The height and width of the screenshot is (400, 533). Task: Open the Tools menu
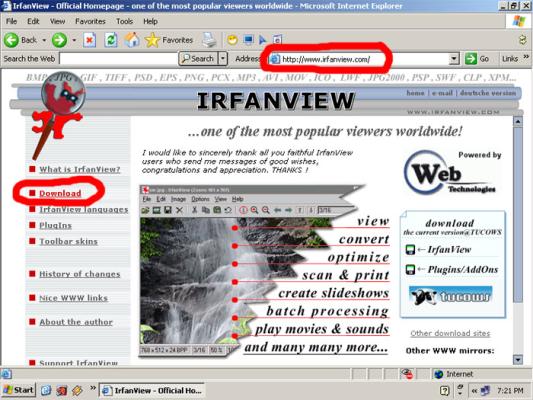tap(124, 21)
